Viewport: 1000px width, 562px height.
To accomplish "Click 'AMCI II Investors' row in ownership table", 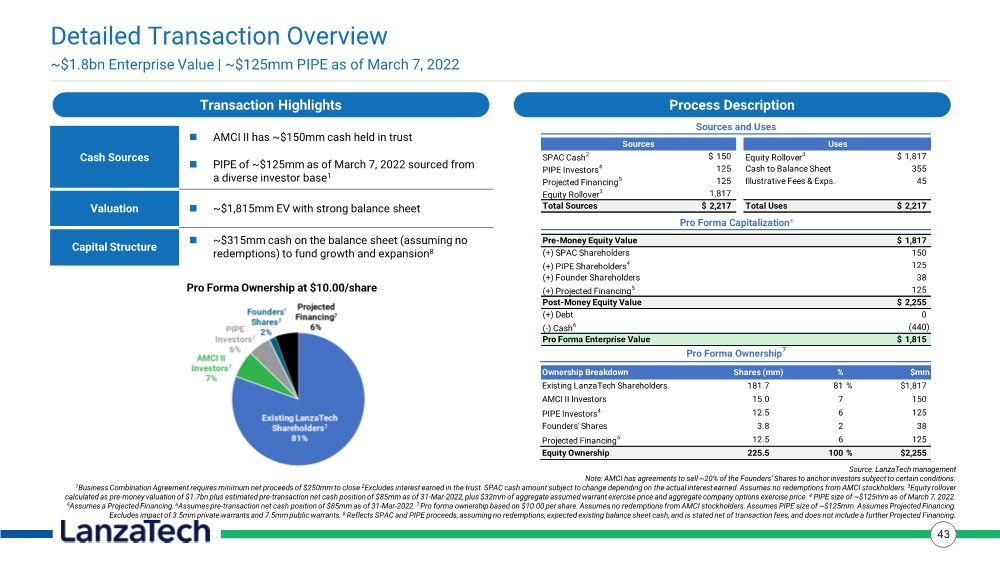I will tap(735, 399).
